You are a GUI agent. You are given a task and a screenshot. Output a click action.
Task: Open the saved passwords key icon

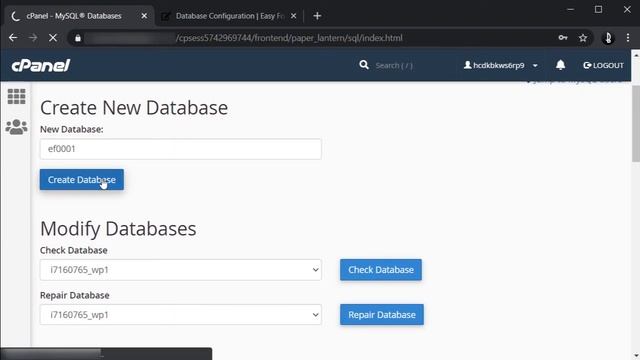tap(563, 38)
